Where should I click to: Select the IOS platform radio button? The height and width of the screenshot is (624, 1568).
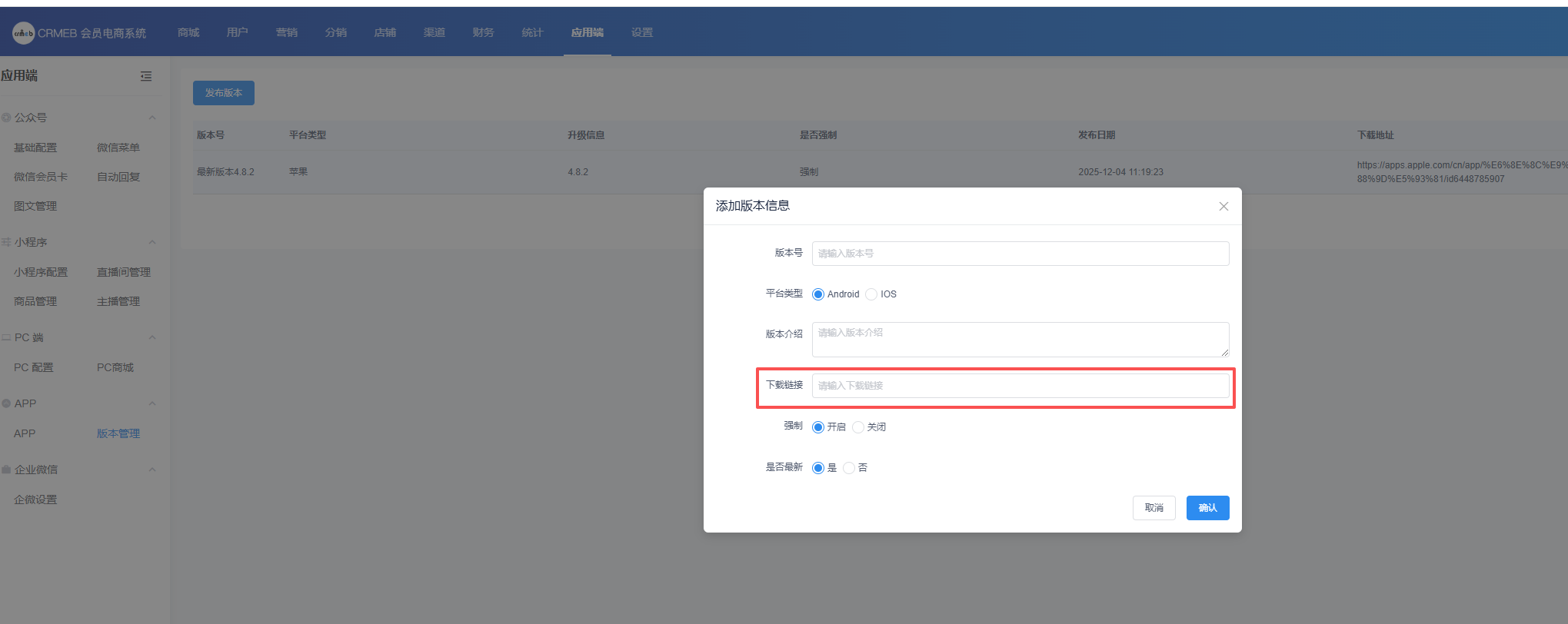point(871,294)
